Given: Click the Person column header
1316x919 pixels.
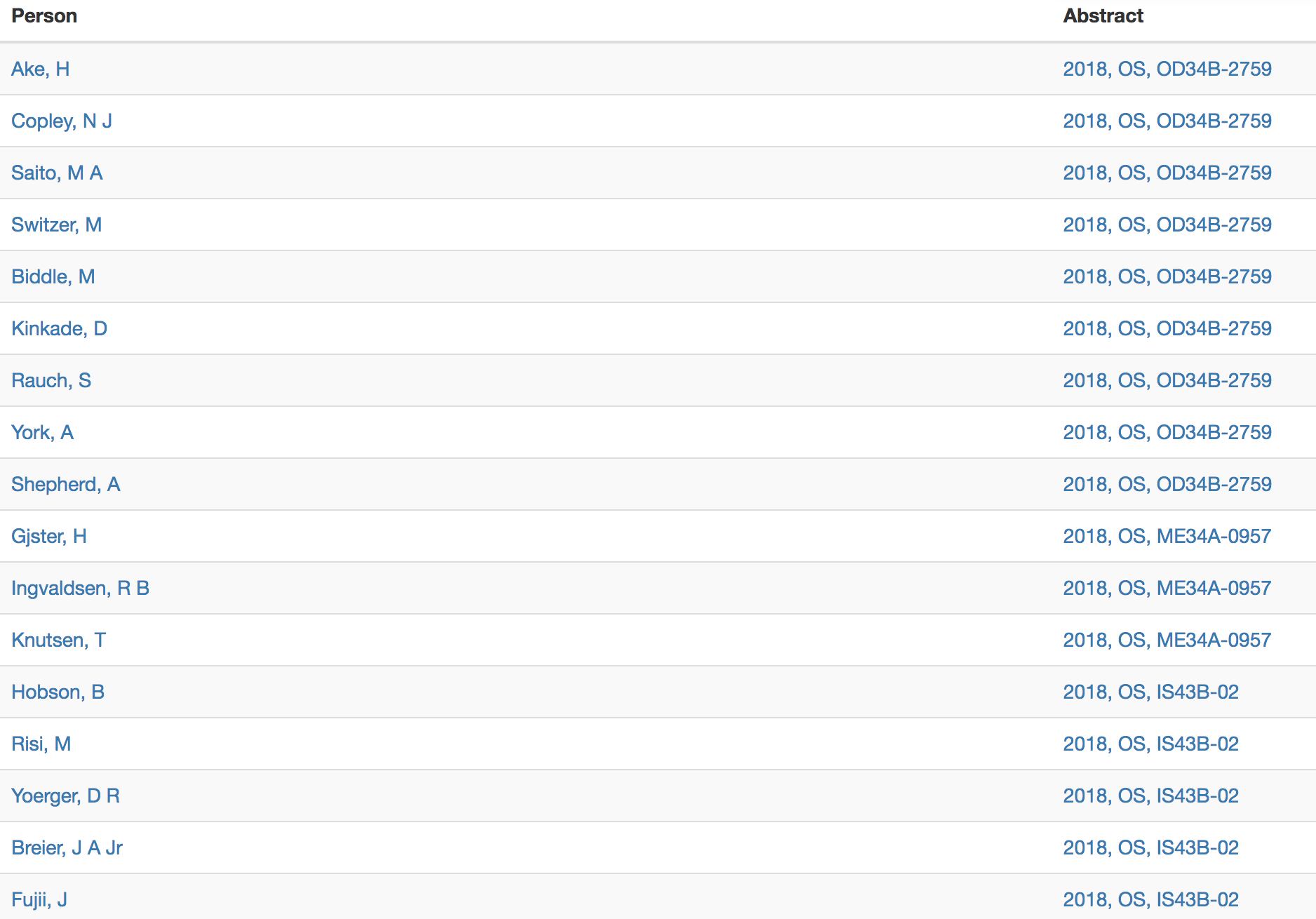Looking at the screenshot, I should pyautogui.click(x=44, y=15).
